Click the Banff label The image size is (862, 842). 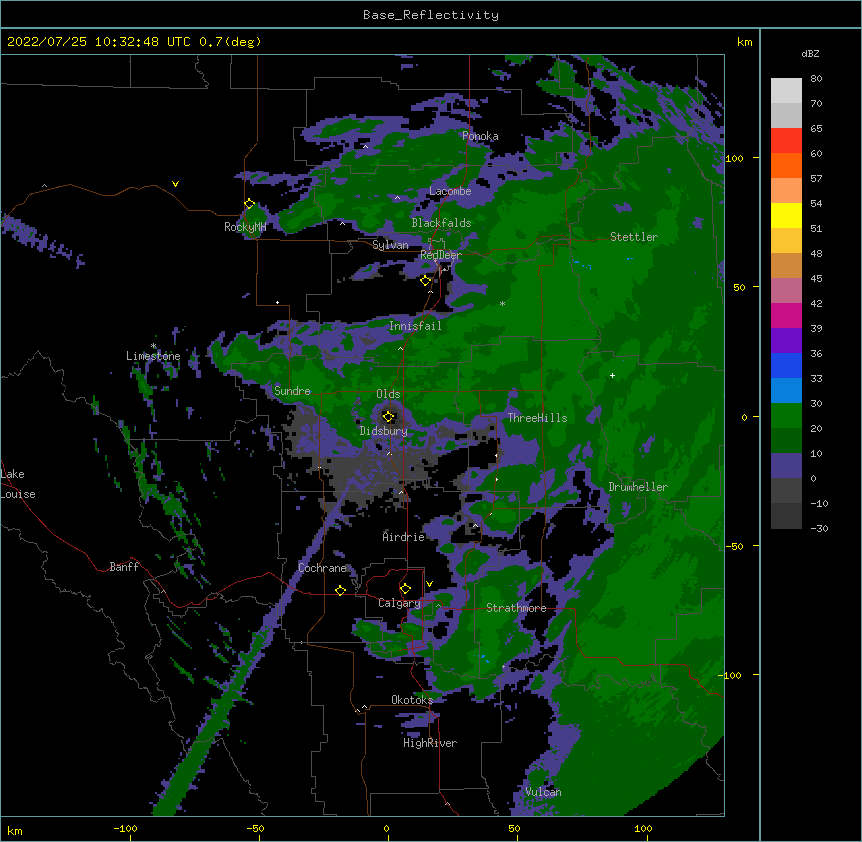point(124,567)
